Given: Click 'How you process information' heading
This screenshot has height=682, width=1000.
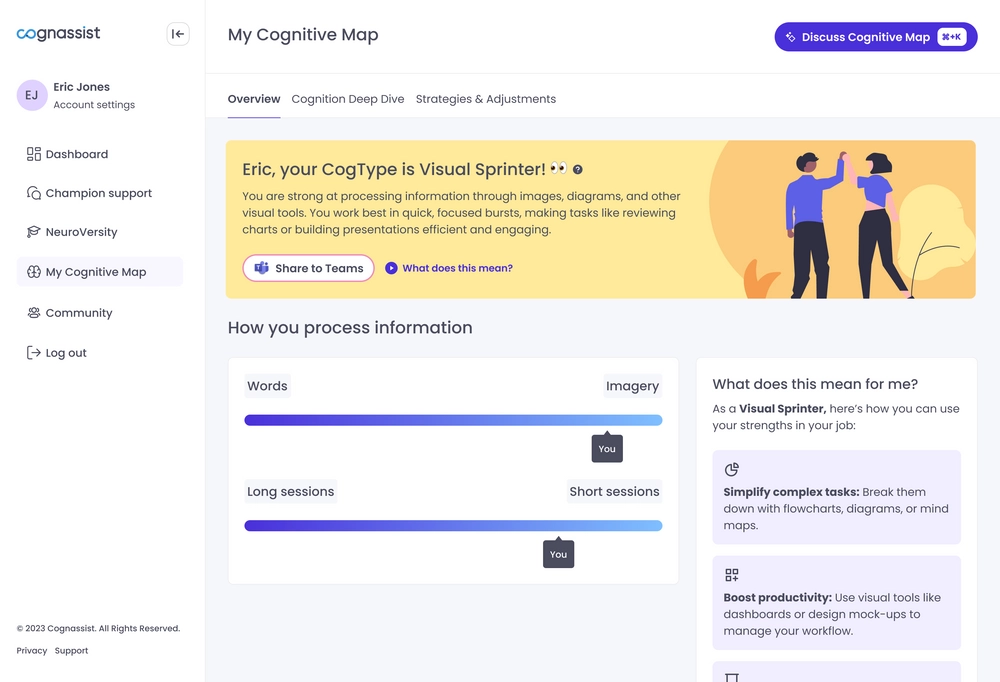Looking at the screenshot, I should click(350, 327).
